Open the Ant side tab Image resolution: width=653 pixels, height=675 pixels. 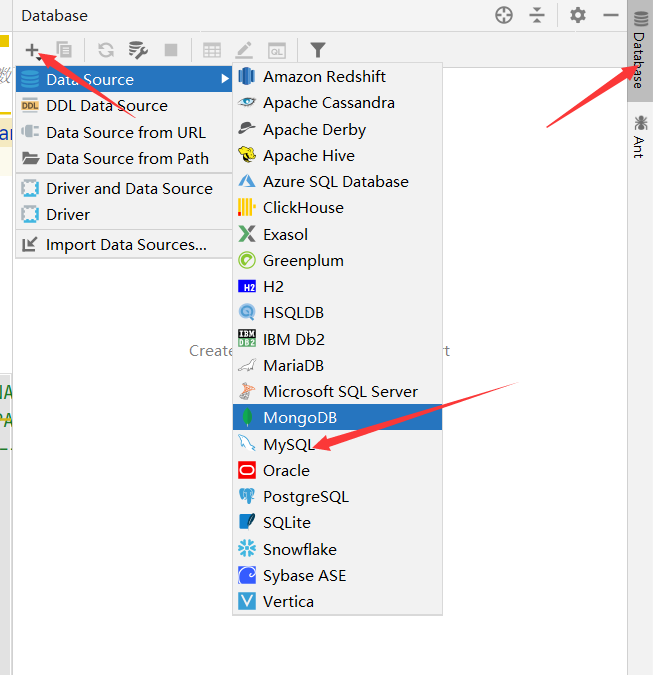point(640,137)
